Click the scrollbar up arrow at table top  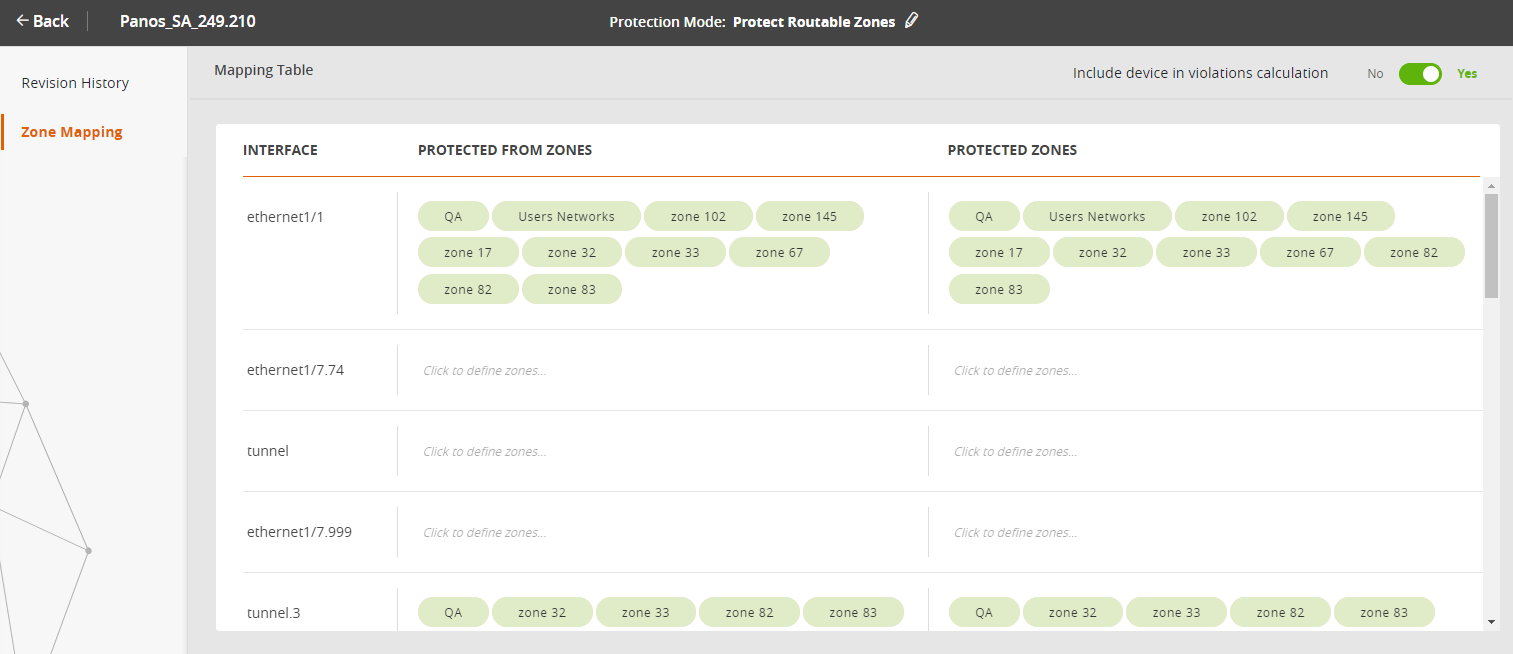[x=1491, y=186]
